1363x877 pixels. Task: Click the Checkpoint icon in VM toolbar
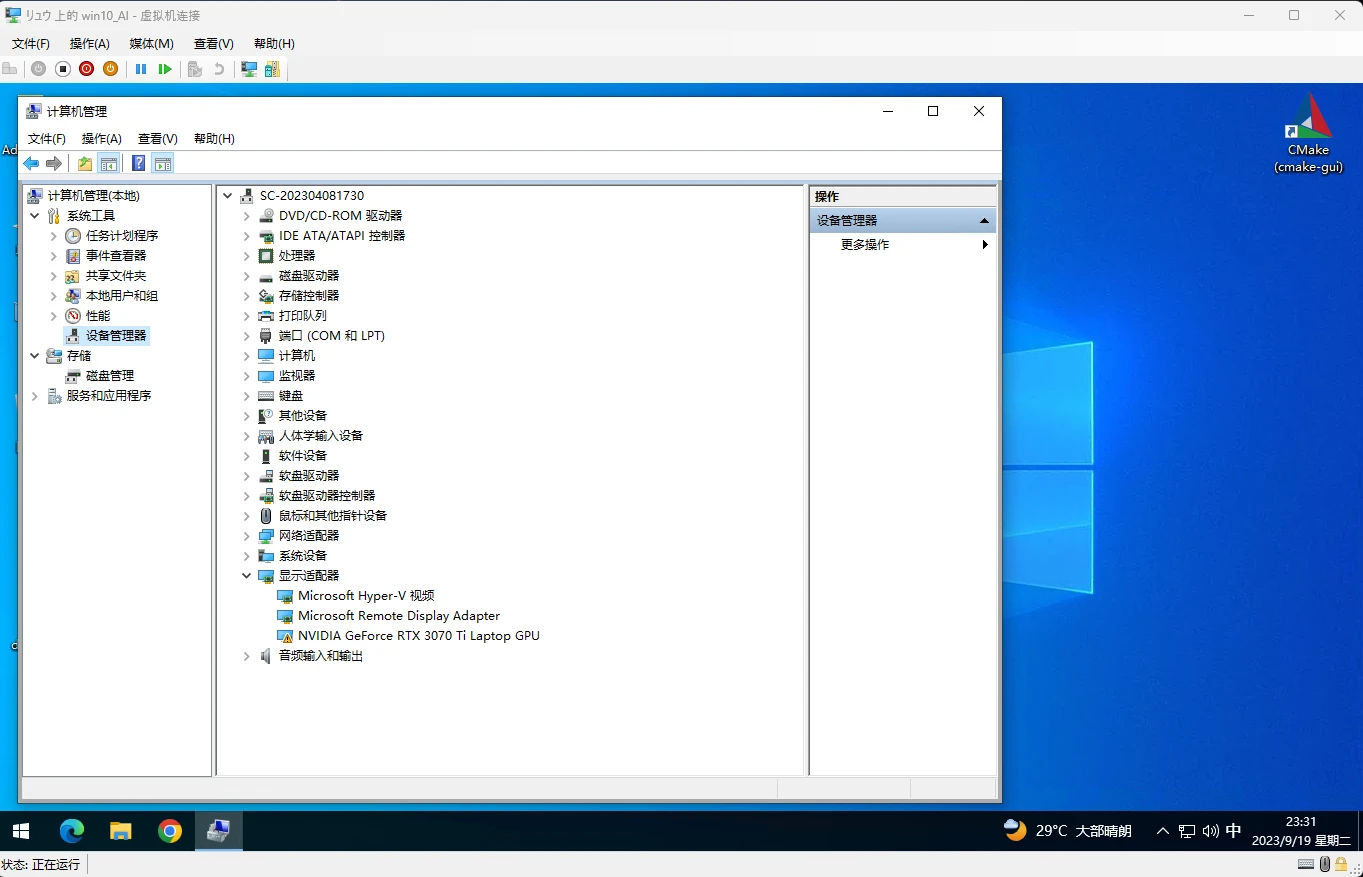195,69
